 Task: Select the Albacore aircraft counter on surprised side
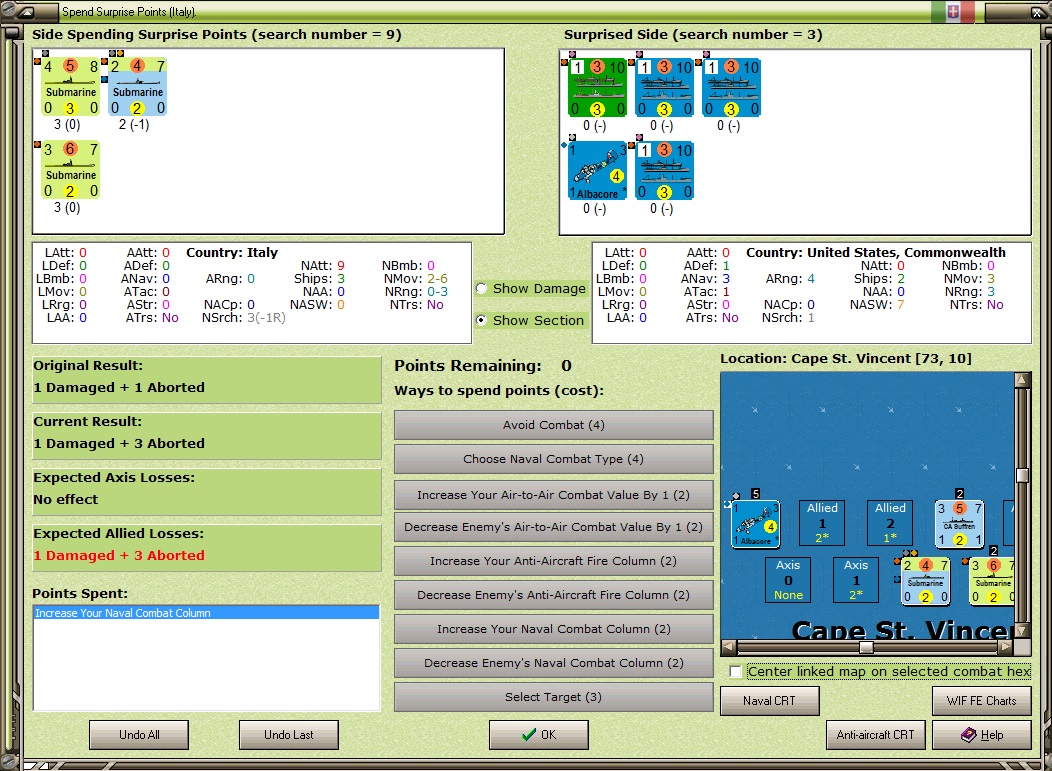tap(598, 170)
